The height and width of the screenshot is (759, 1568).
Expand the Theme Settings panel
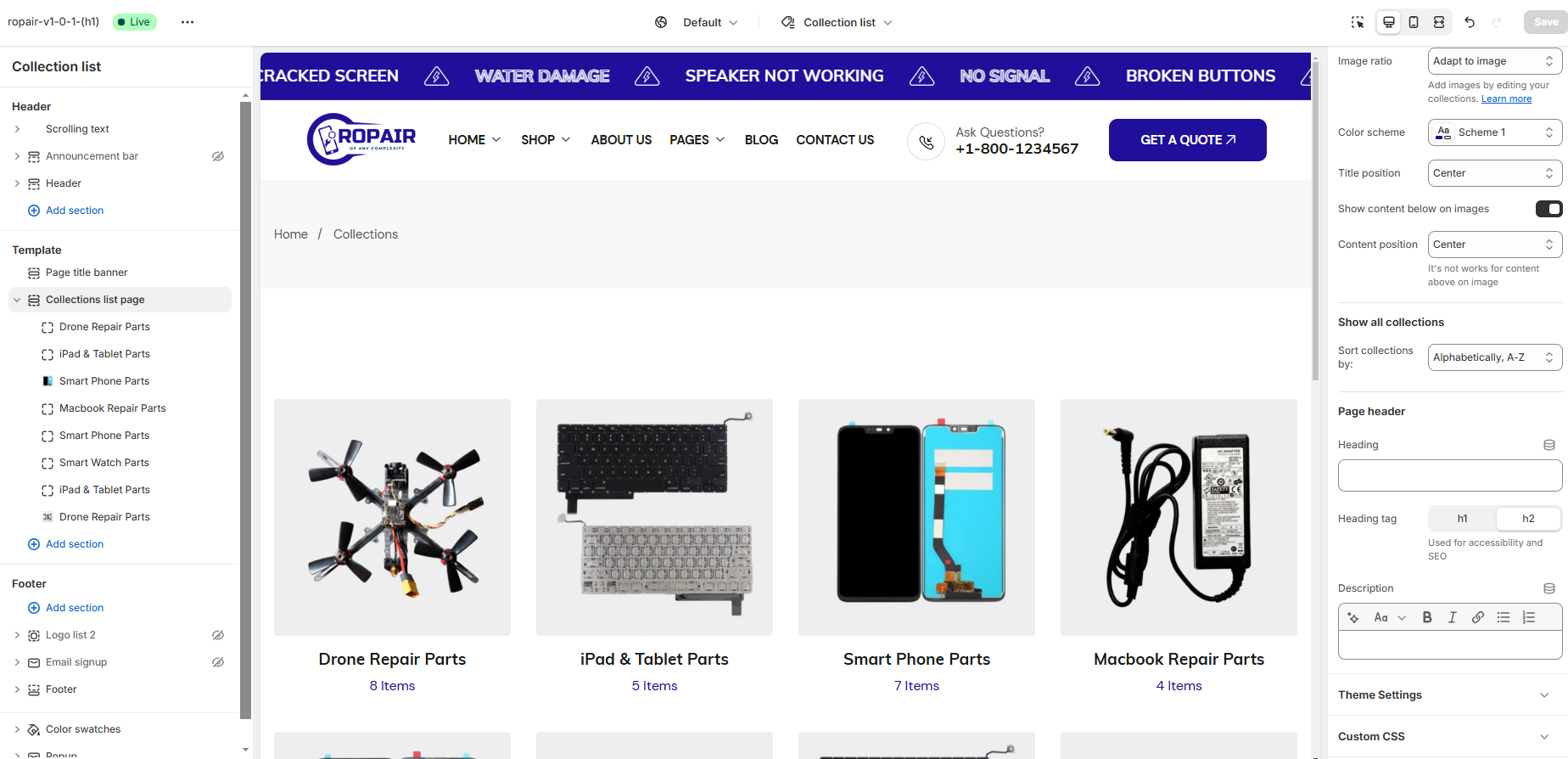(1448, 694)
